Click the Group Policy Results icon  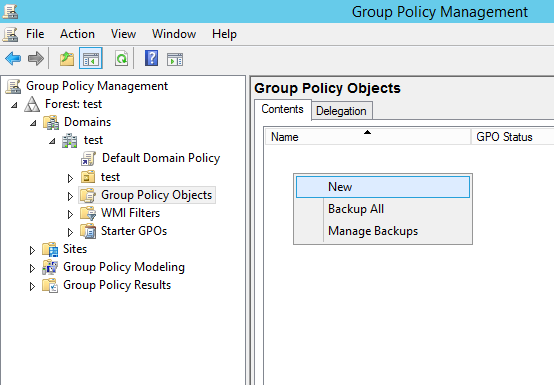click(50, 285)
